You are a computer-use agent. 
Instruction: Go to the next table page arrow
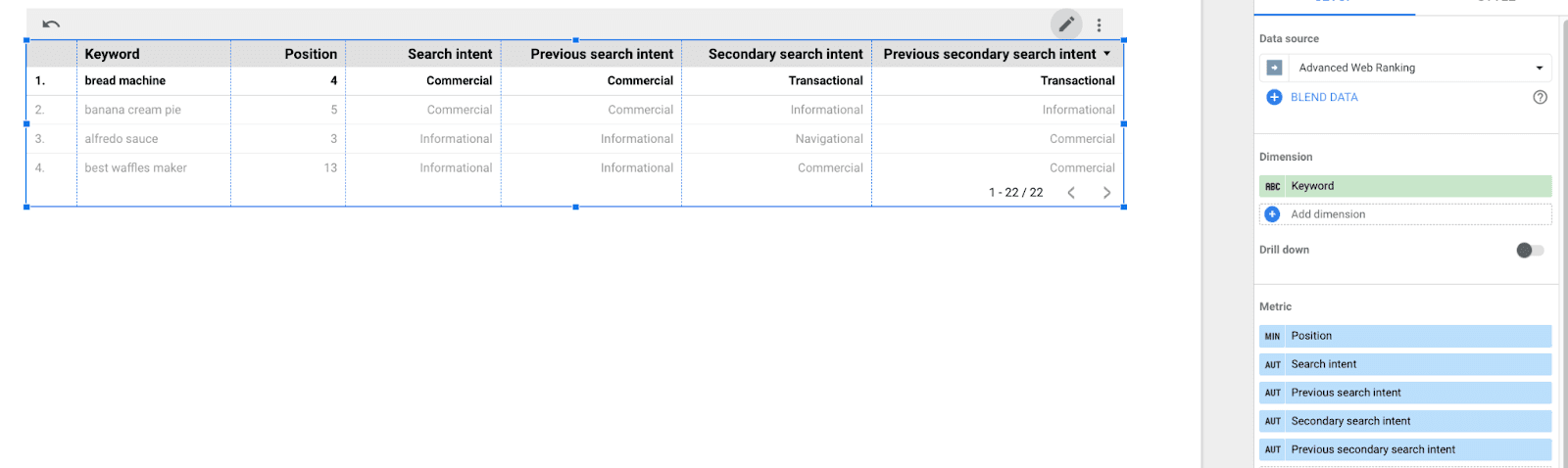click(1106, 193)
